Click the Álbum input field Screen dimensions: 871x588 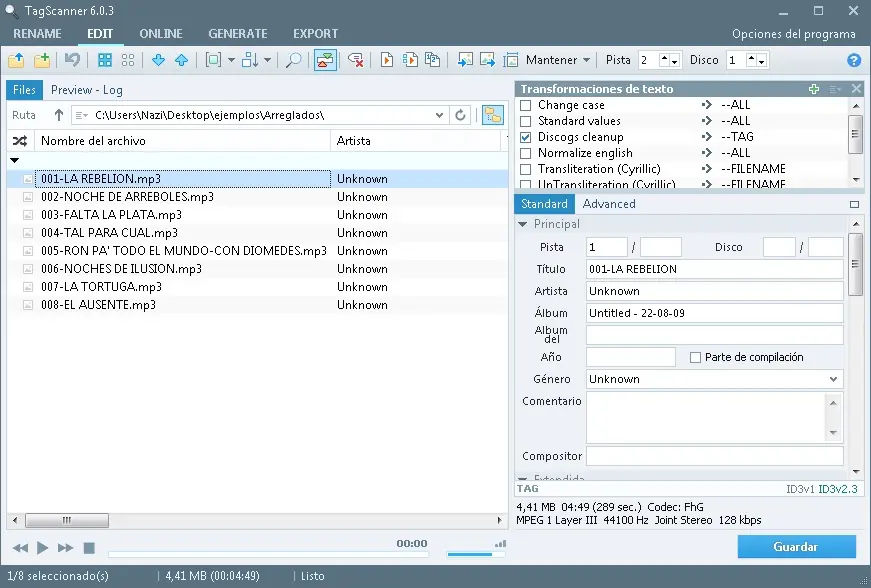click(x=714, y=313)
